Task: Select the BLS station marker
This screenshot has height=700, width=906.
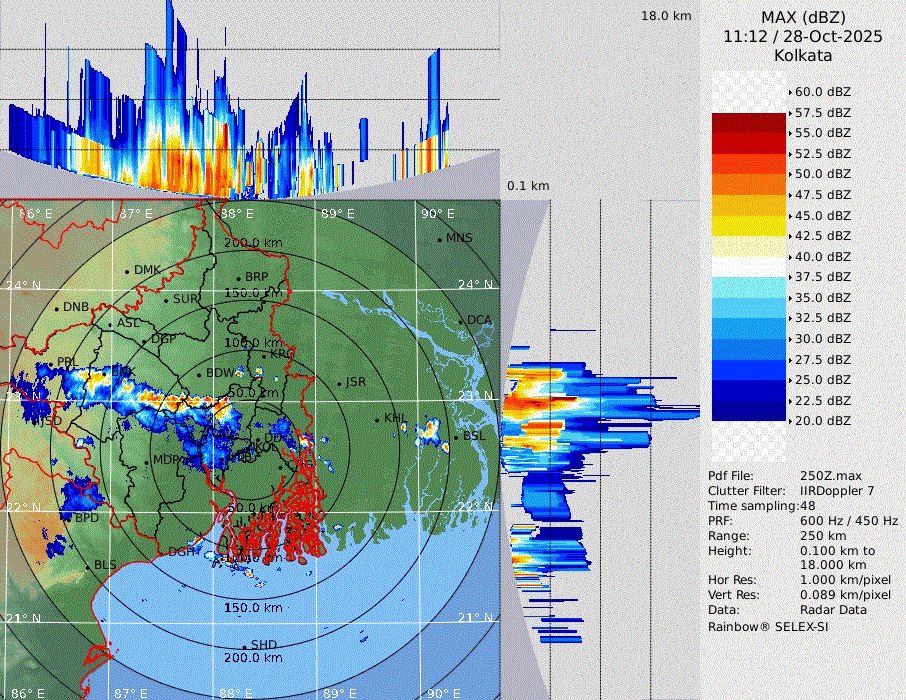Action: point(86,566)
